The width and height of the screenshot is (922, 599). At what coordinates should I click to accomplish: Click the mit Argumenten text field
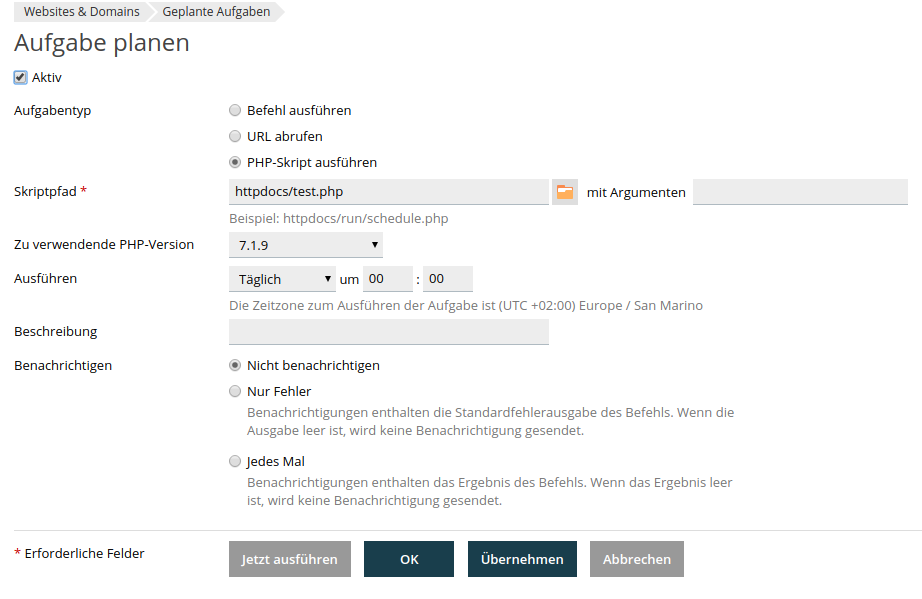tap(800, 192)
